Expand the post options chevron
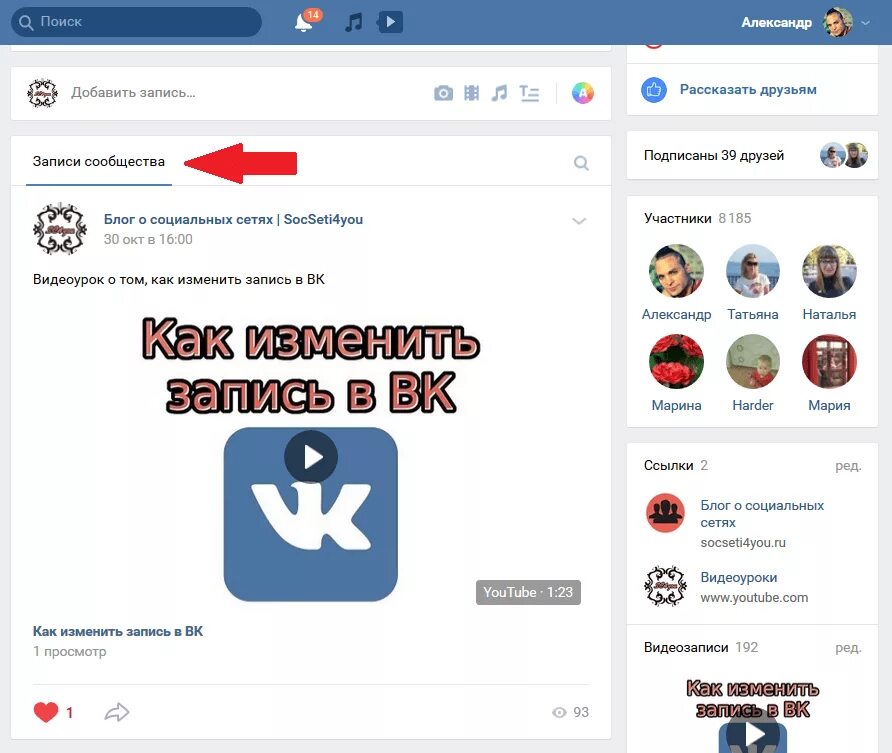 coord(579,221)
